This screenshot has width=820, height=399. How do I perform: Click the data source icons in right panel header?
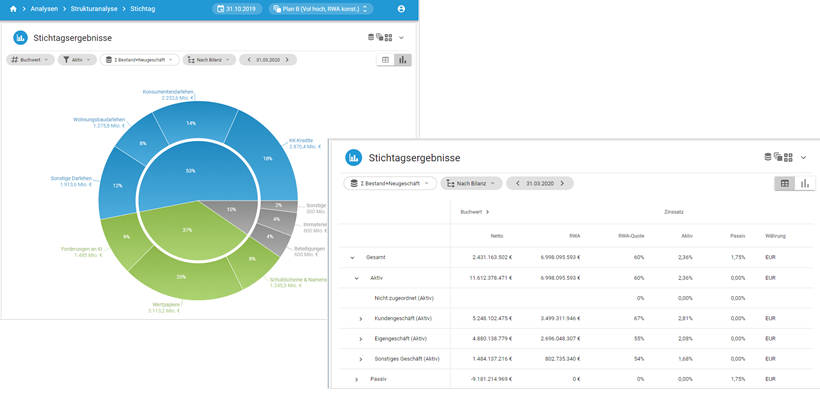coord(778,157)
